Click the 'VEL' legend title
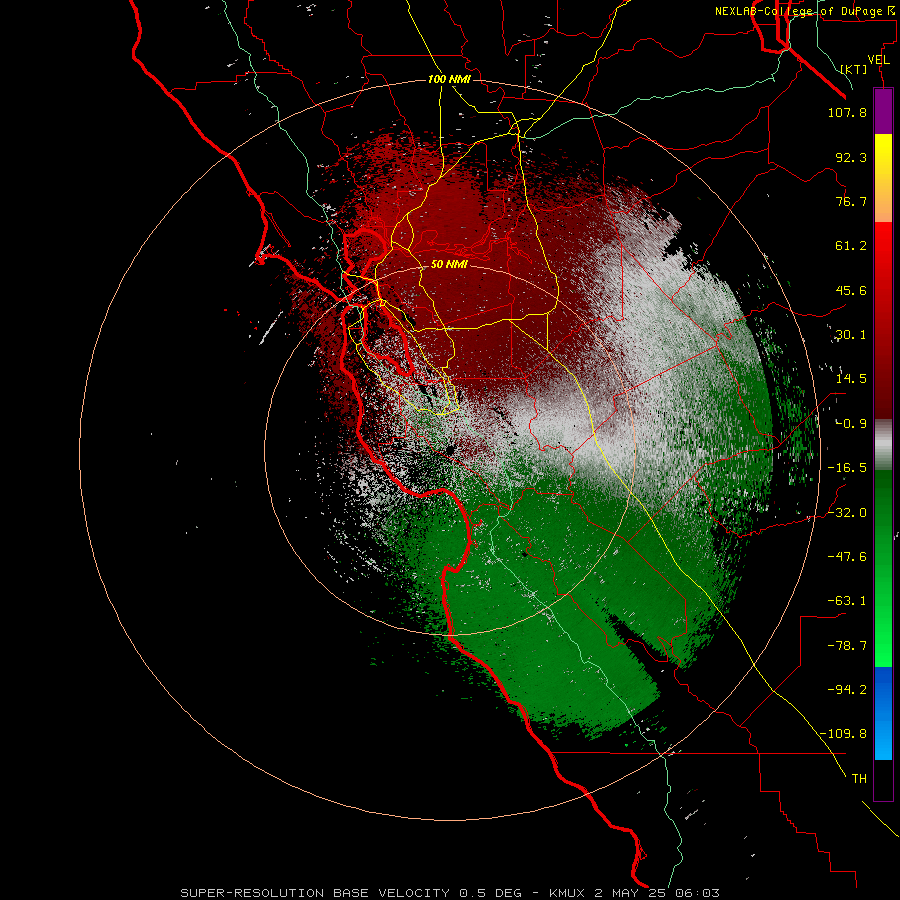Screen dimensions: 900x900 (x=878, y=59)
